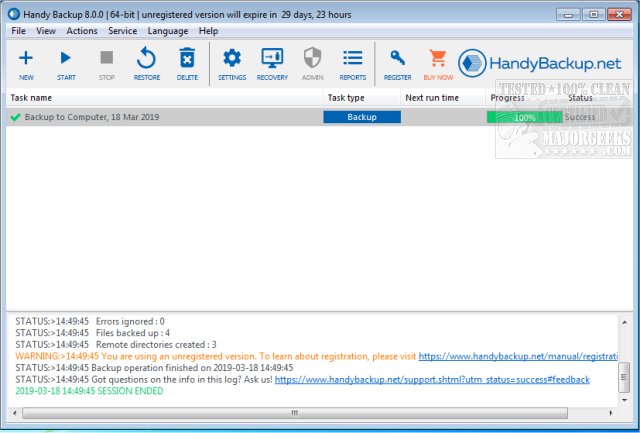
Task: Open the RESTORE tool
Action: 147,64
